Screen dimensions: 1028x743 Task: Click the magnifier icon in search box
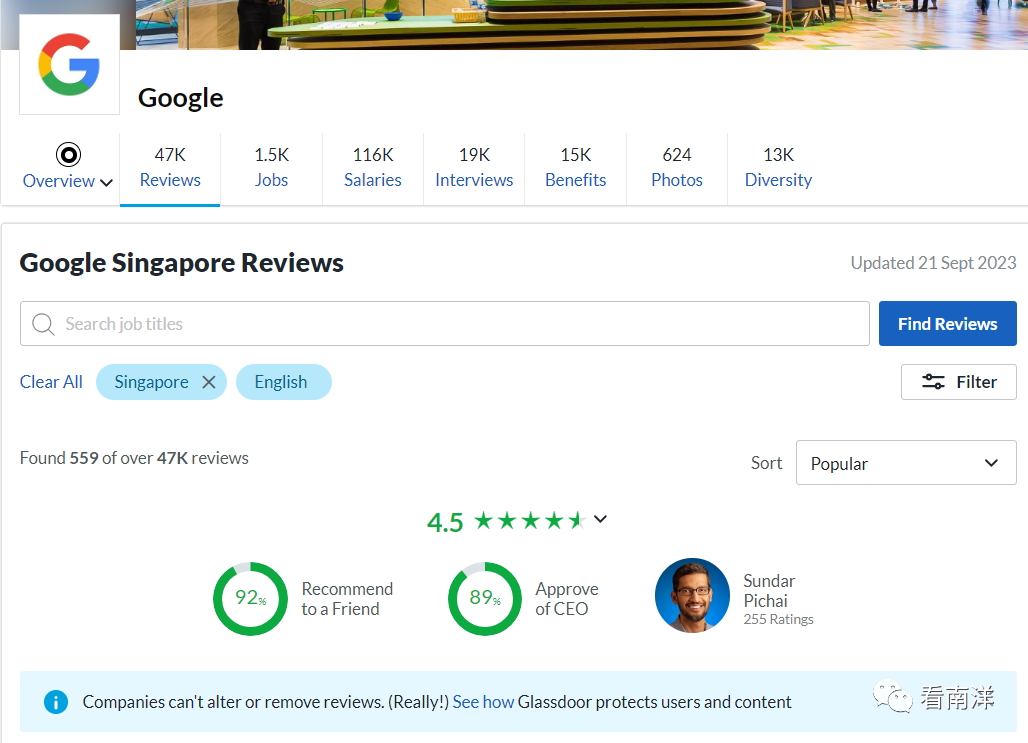click(x=43, y=324)
